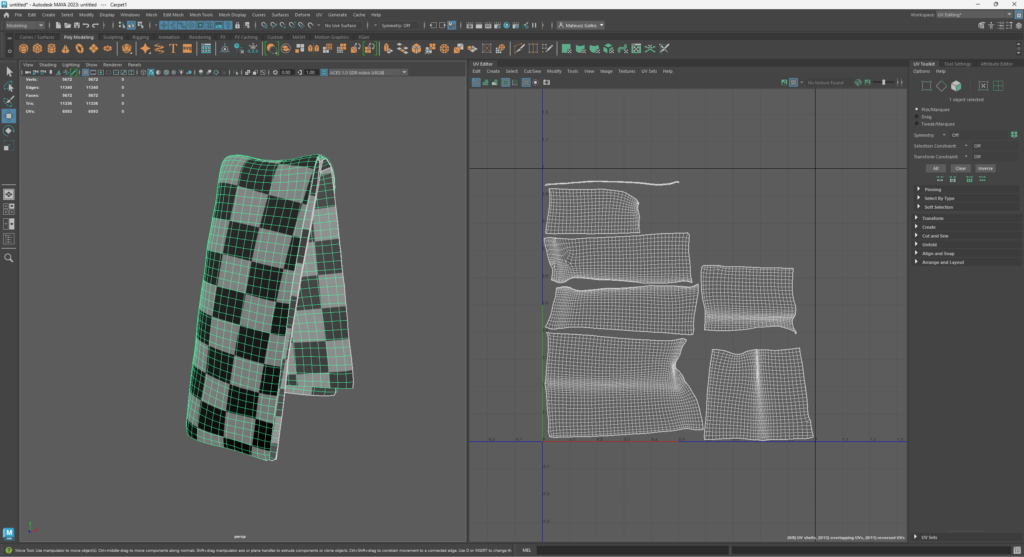Open the Mesh Tools menu
The width and height of the screenshot is (1024, 557).
(x=200, y=15)
